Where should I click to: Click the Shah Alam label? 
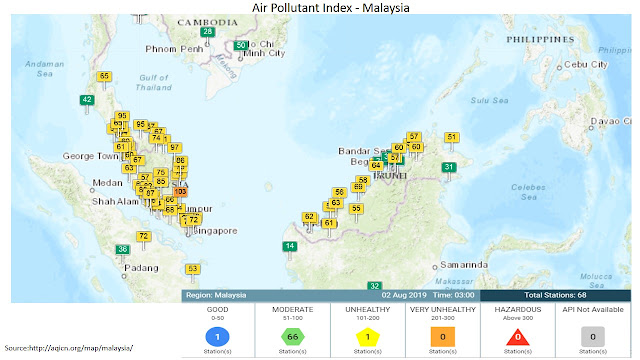point(115,202)
